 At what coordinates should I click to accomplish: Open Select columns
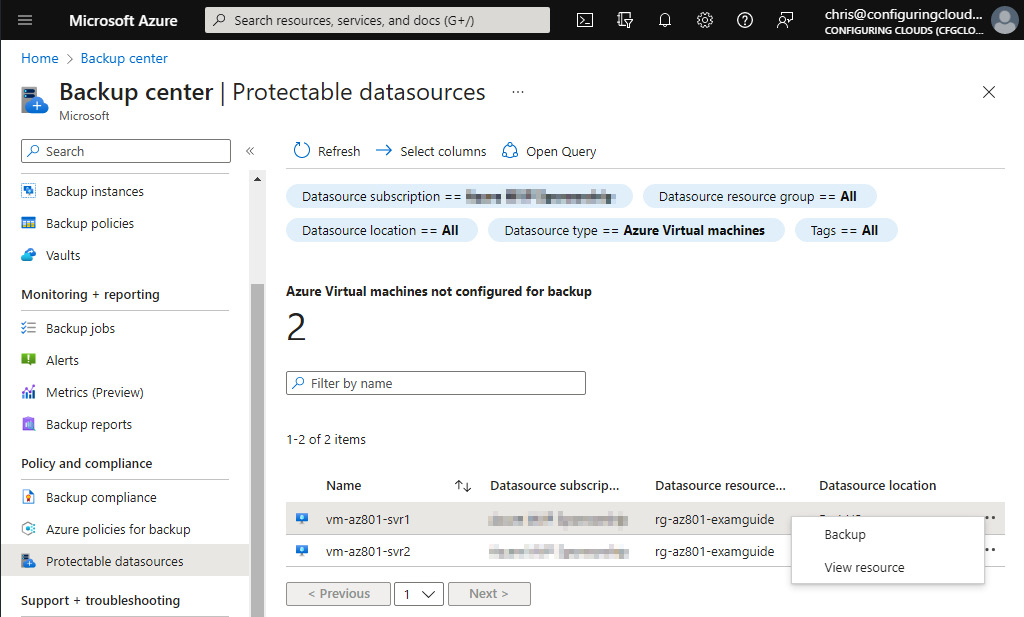(x=431, y=151)
